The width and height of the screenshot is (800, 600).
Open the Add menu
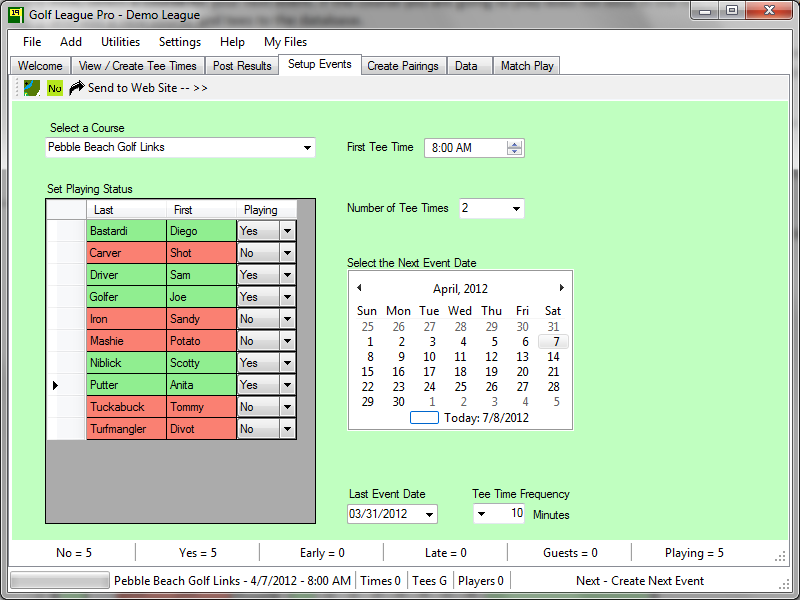click(x=71, y=42)
